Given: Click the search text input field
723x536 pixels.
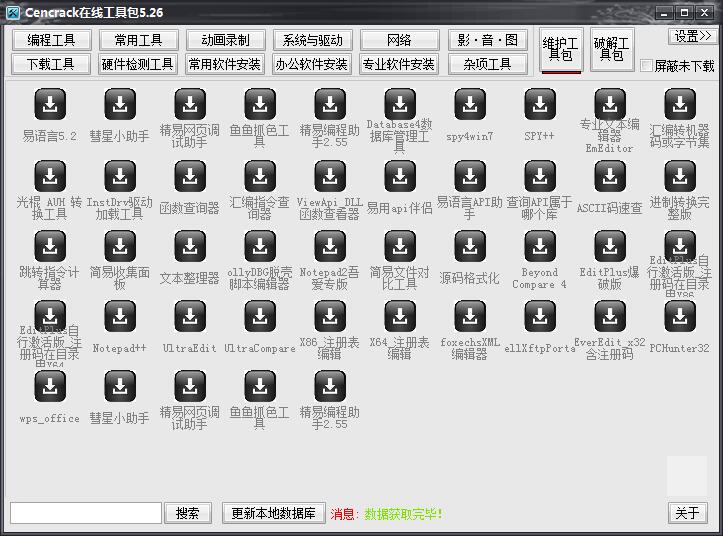Looking at the screenshot, I should (85, 513).
